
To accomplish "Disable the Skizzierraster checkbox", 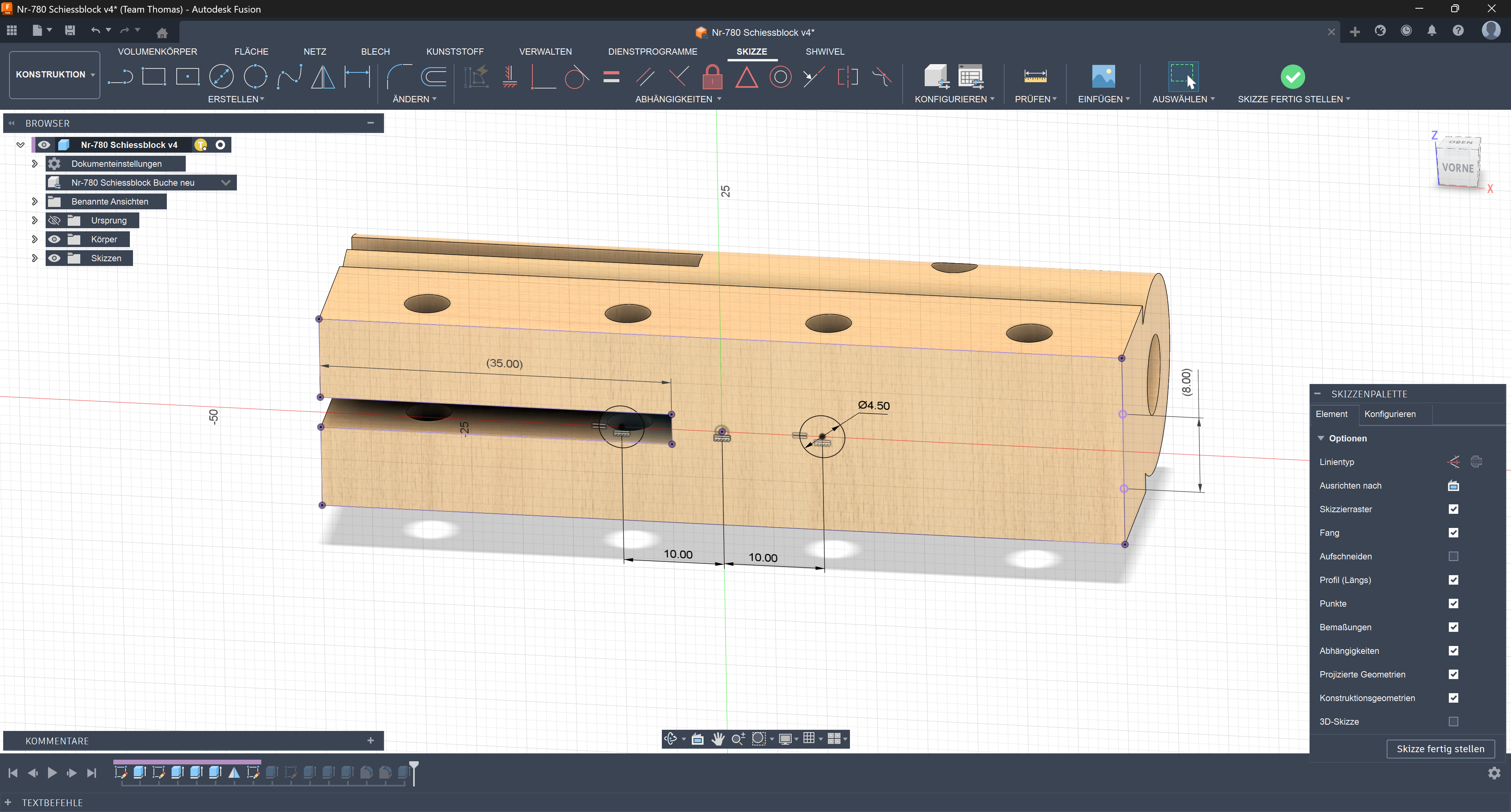I will (1453, 509).
